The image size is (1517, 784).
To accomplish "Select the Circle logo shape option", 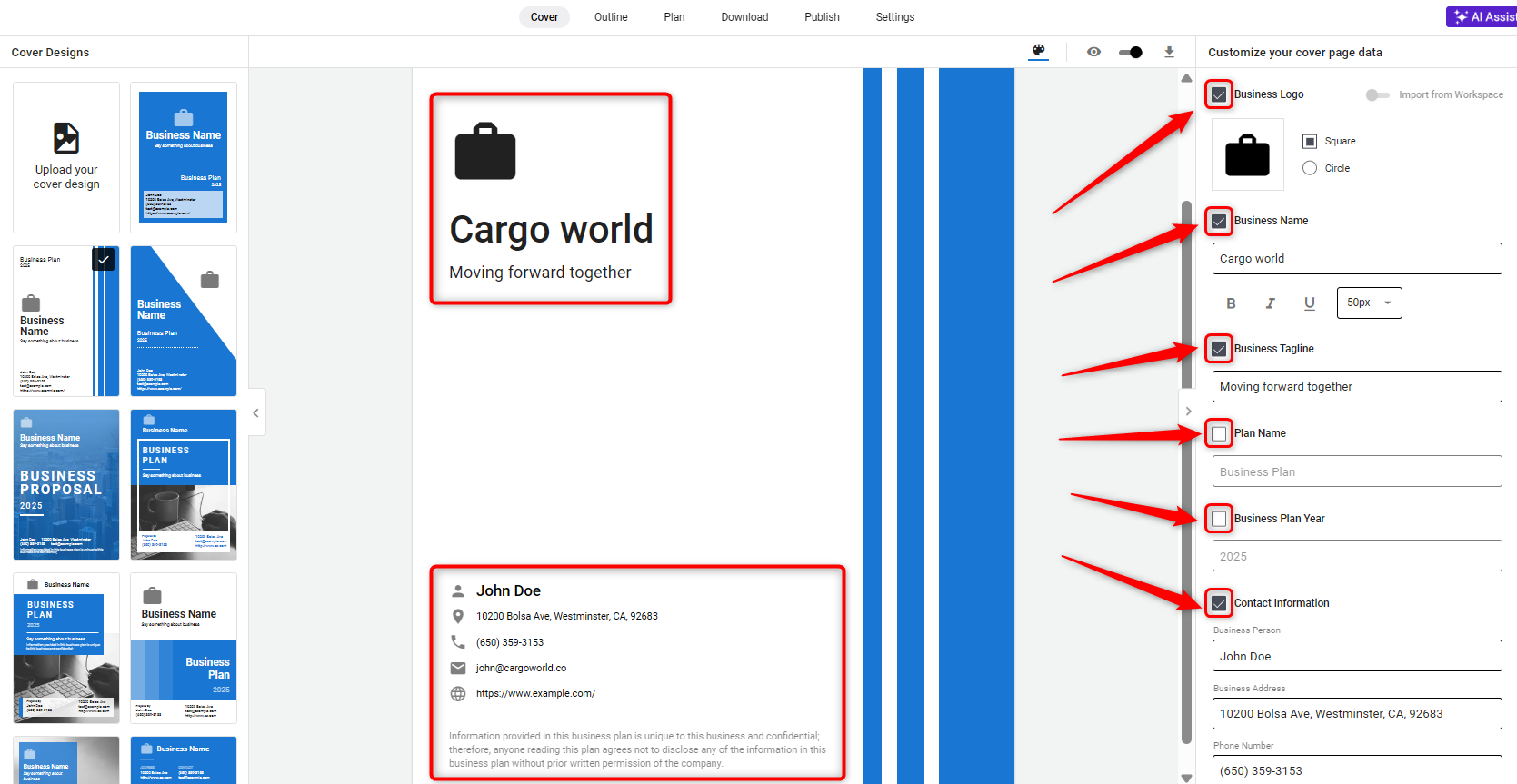I will (1310, 168).
